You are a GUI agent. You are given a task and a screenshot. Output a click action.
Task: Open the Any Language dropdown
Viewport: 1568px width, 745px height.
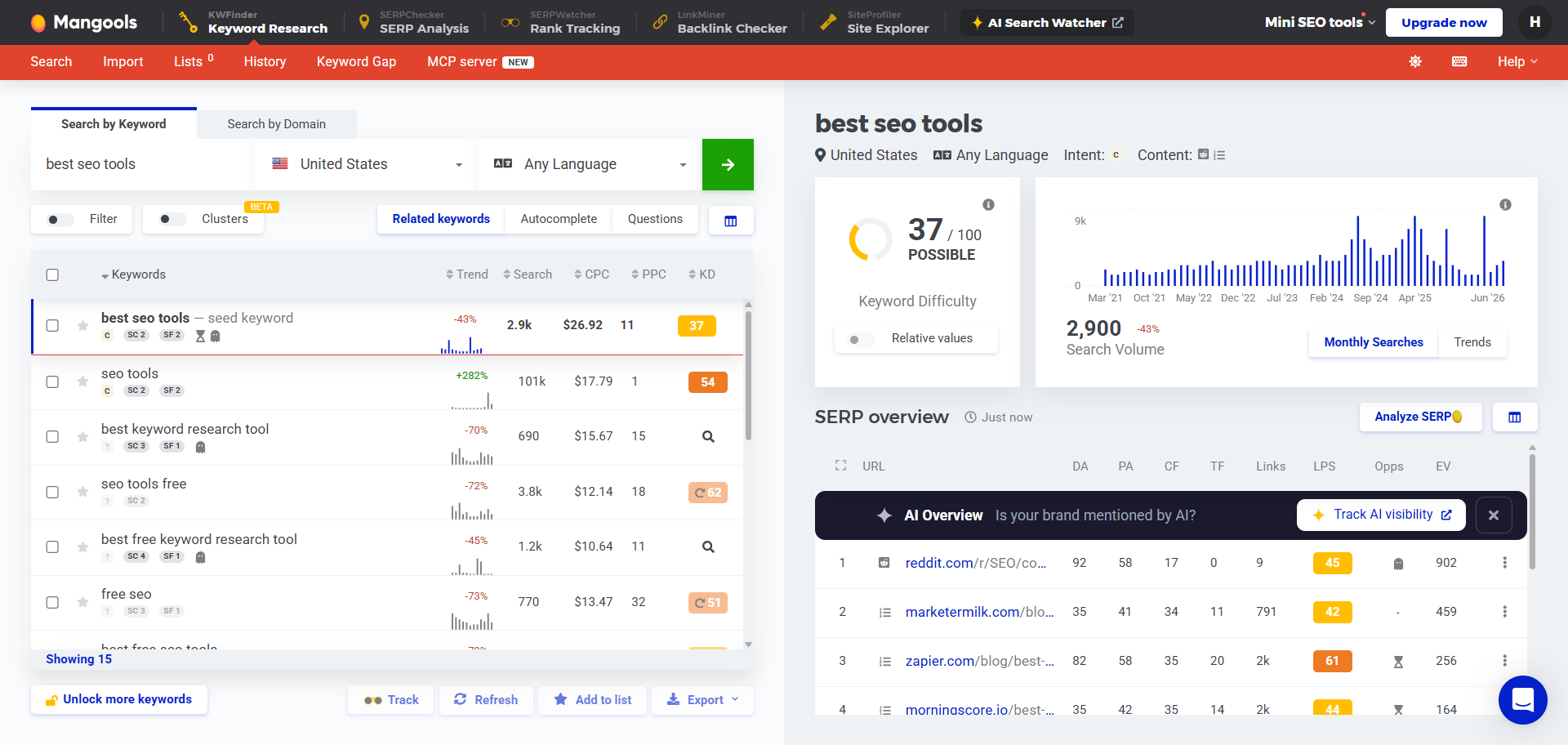590,164
